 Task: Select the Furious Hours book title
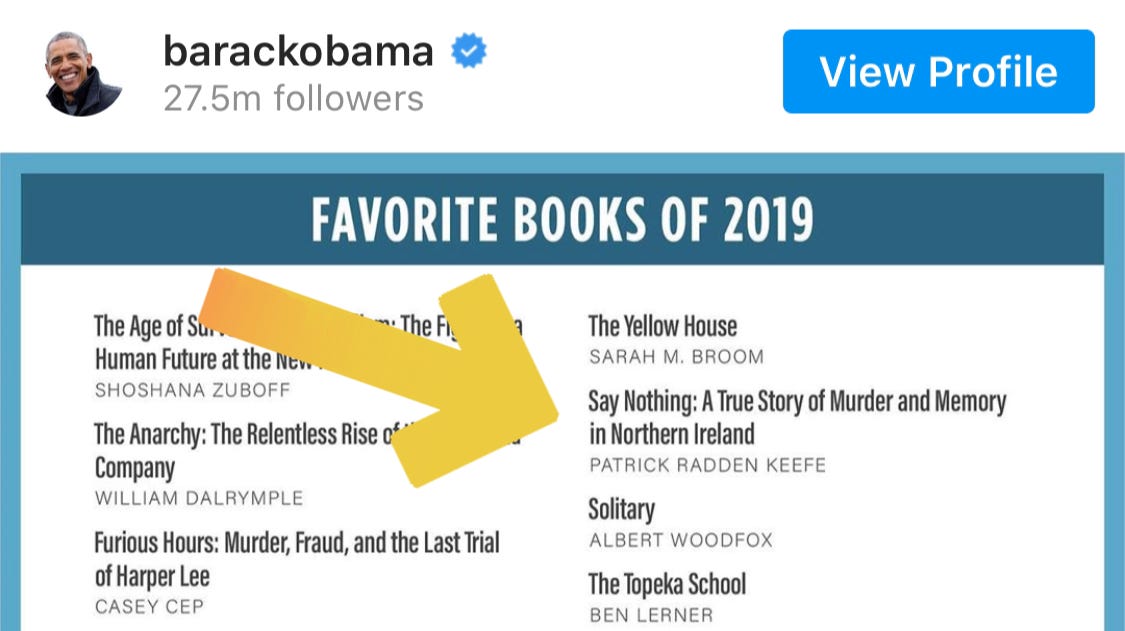pos(297,559)
